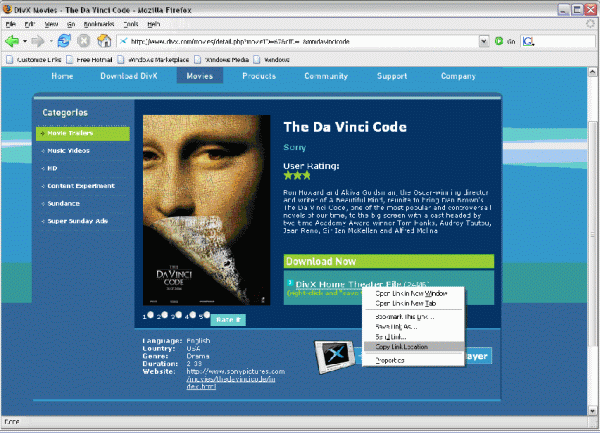Open the Back button history dropdown arrow
The image size is (600, 433).
tap(24, 41)
